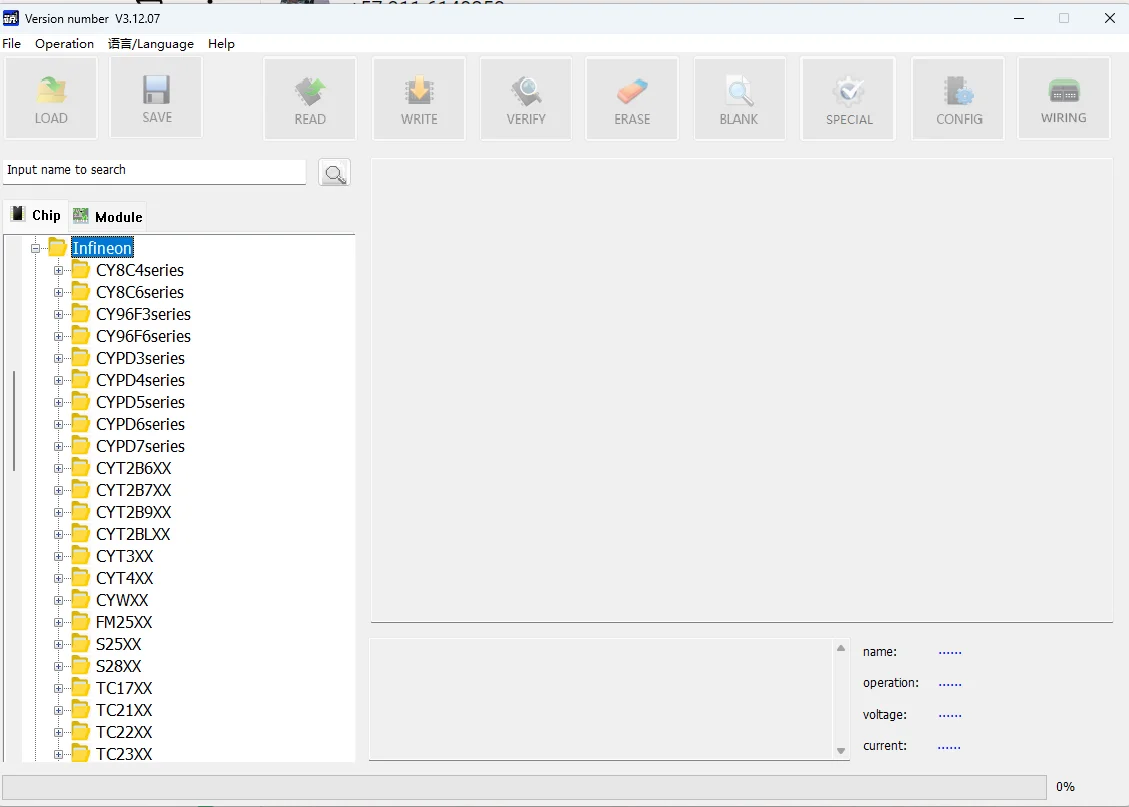
Task: Click the TC17XX folder icon
Action: [81, 688]
